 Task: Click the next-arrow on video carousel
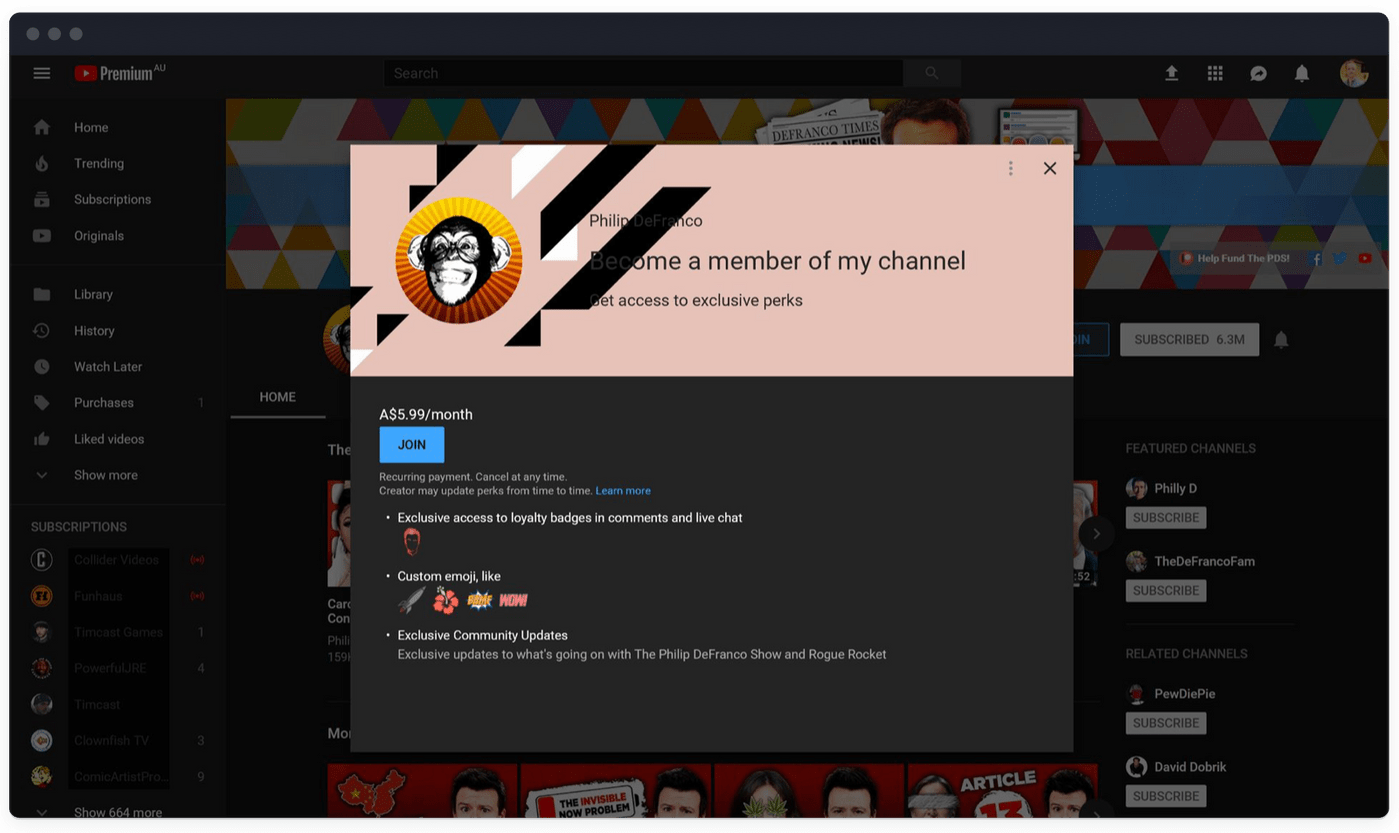1096,533
